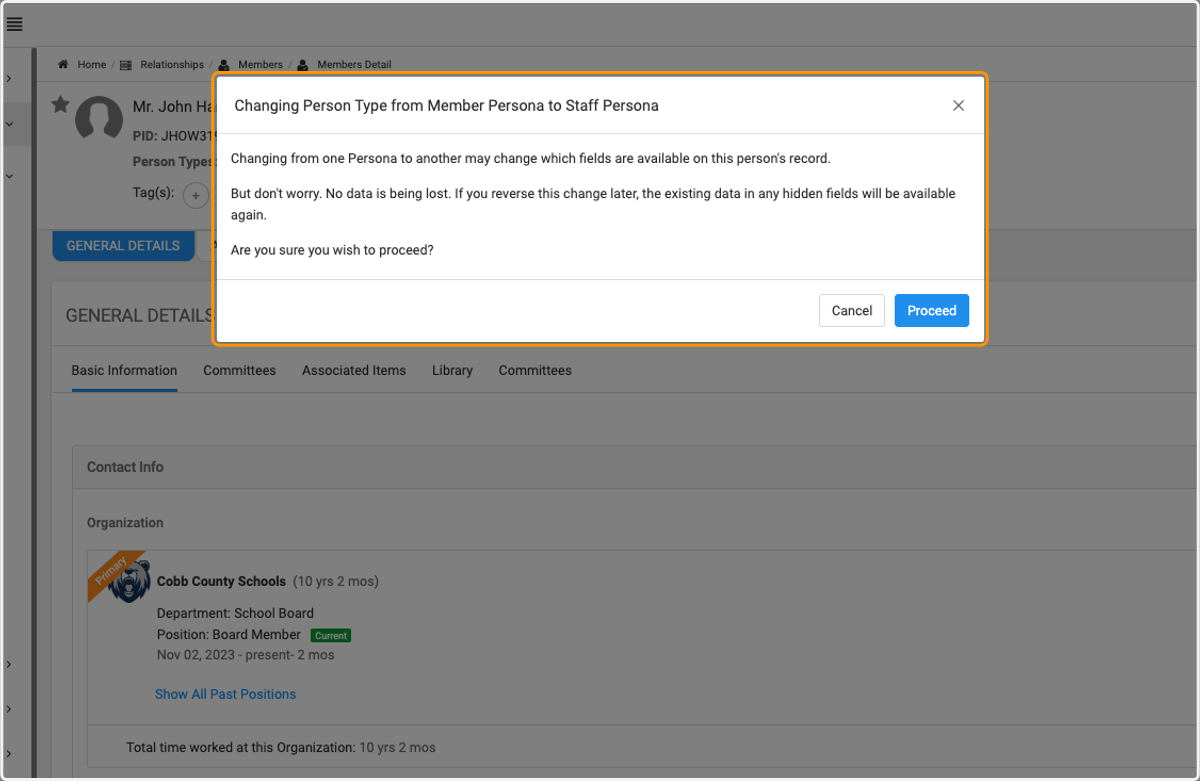Click 'Total time worked at this Organization' line
1200x781 pixels.
281,747
